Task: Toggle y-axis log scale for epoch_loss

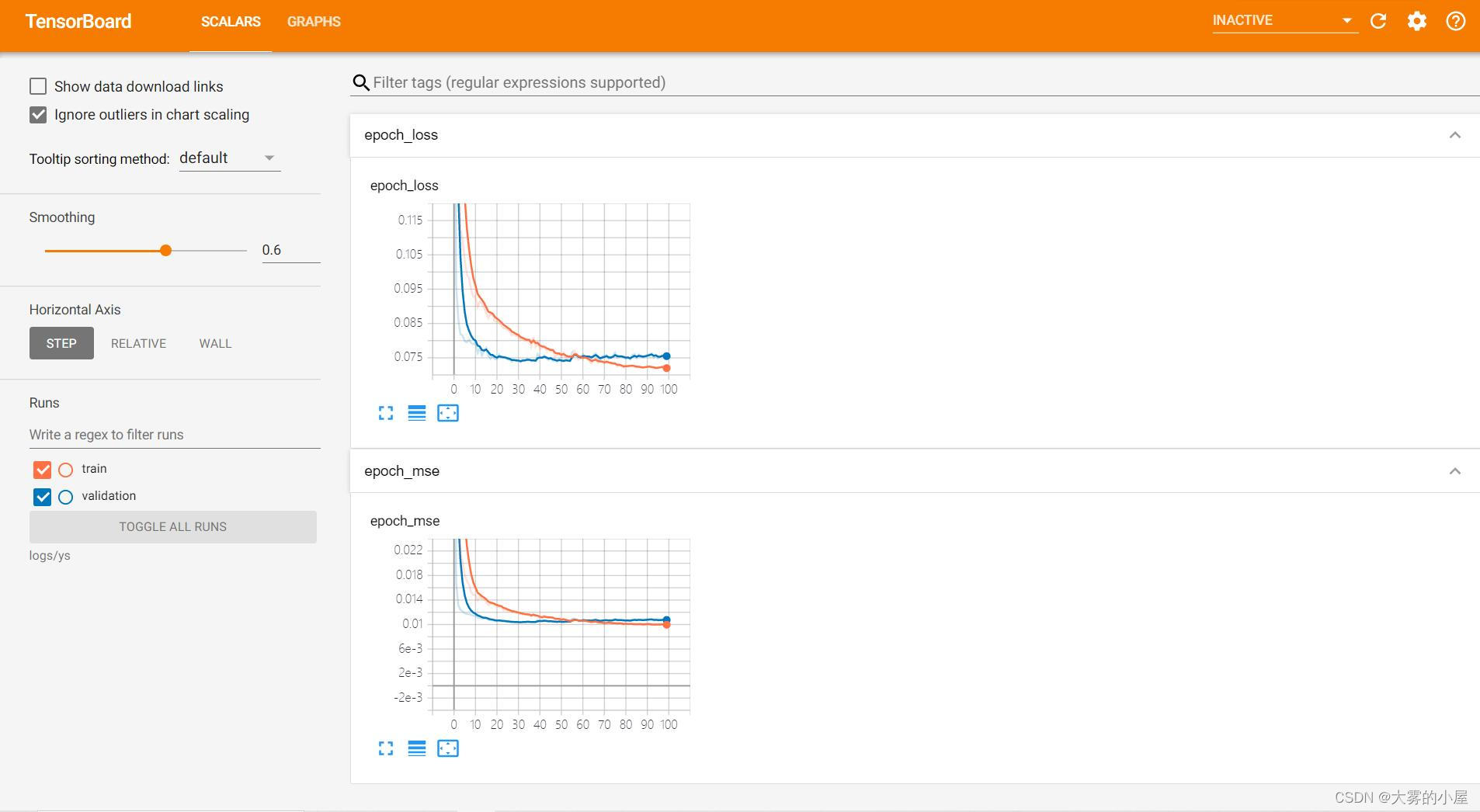Action: pyautogui.click(x=417, y=413)
